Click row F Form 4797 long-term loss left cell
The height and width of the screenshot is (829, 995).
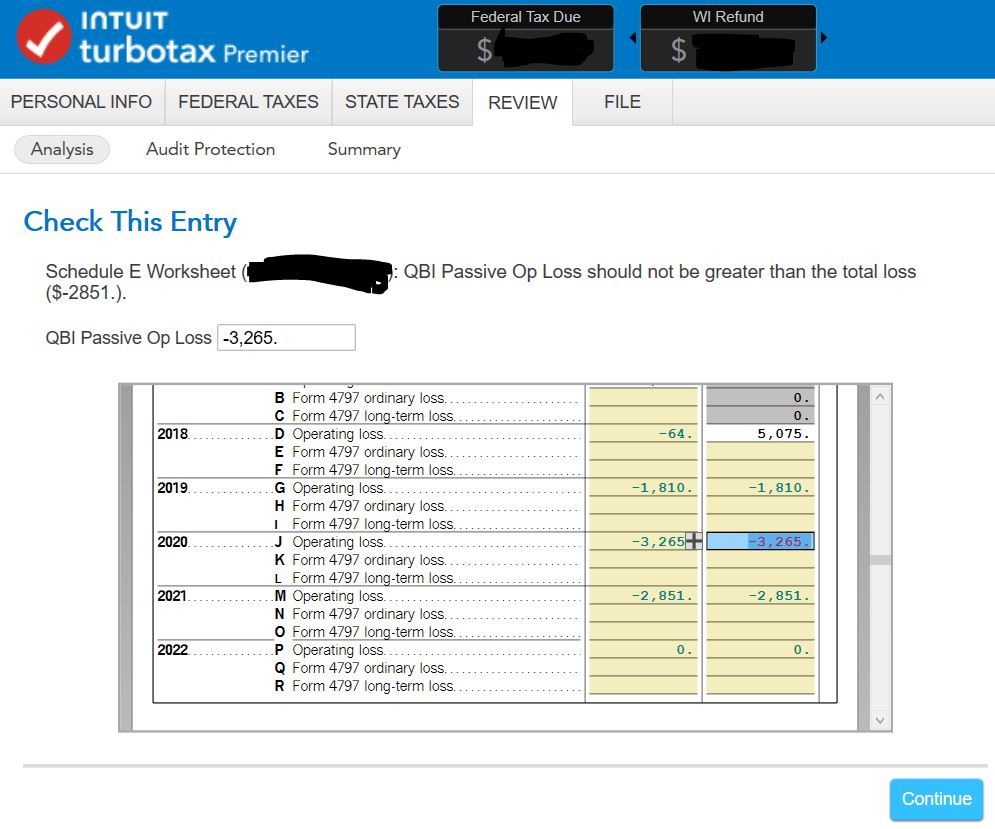(x=643, y=470)
